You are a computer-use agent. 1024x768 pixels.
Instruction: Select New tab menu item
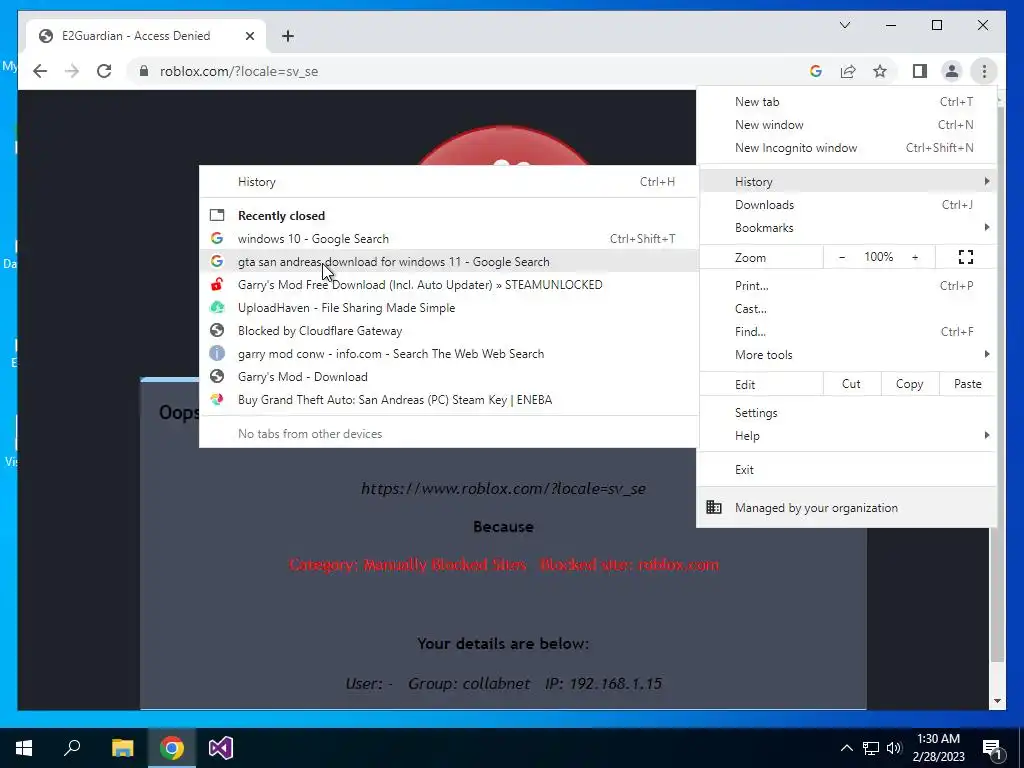click(847, 102)
